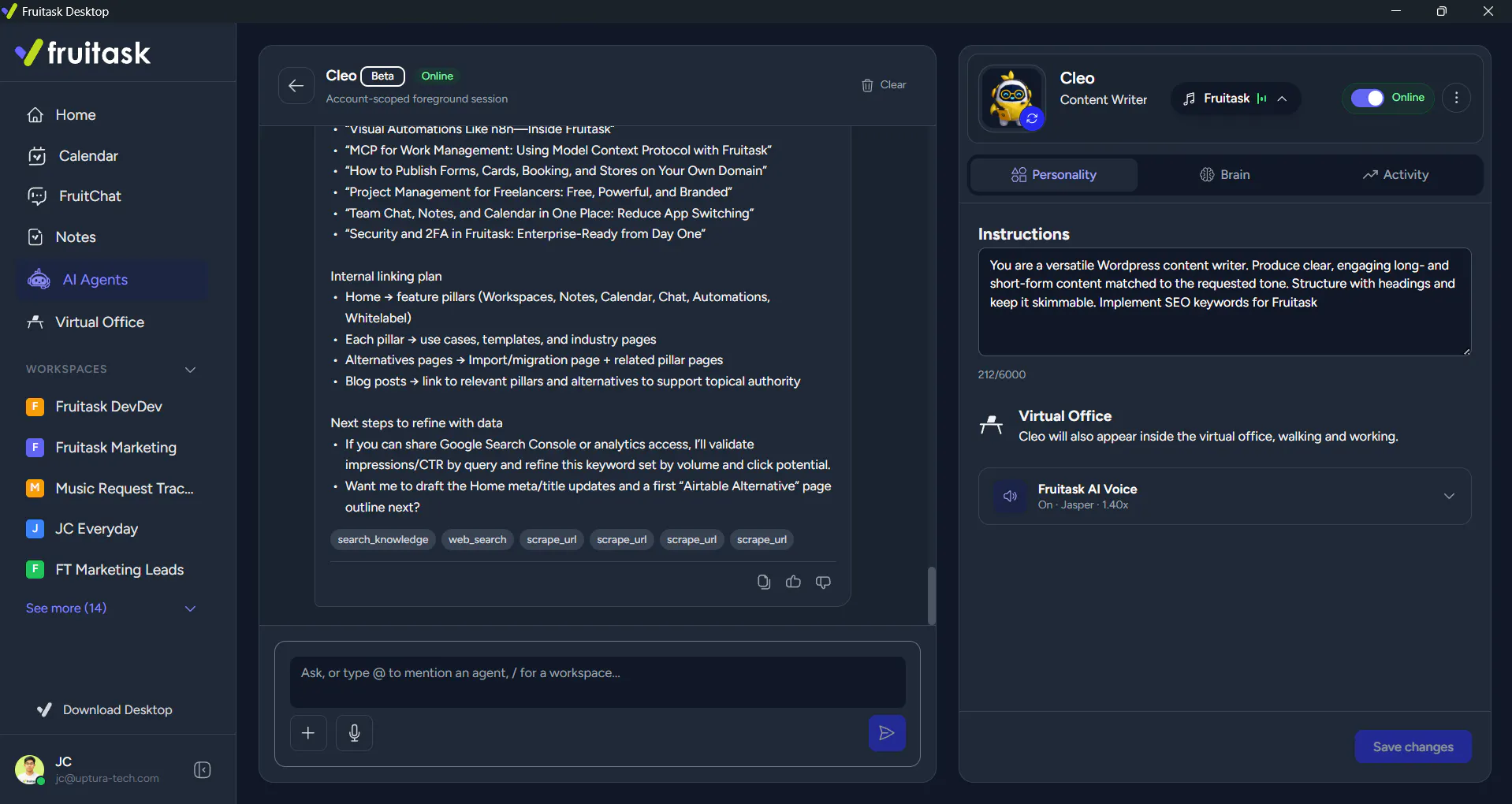Open Cleo's more options menu
This screenshot has width=1512, height=804.
point(1456,98)
